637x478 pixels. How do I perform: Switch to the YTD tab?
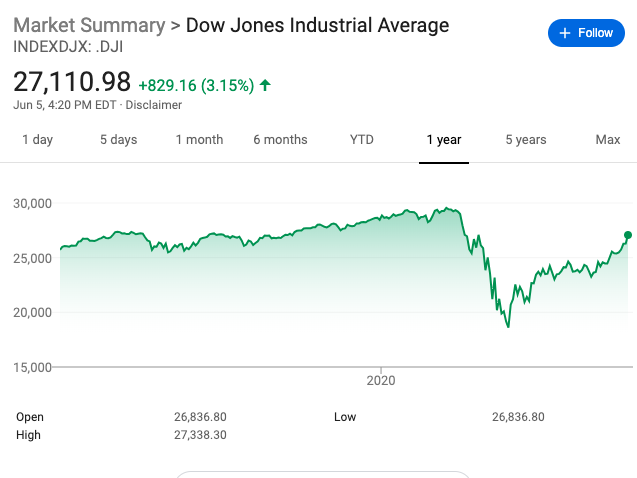(362, 140)
